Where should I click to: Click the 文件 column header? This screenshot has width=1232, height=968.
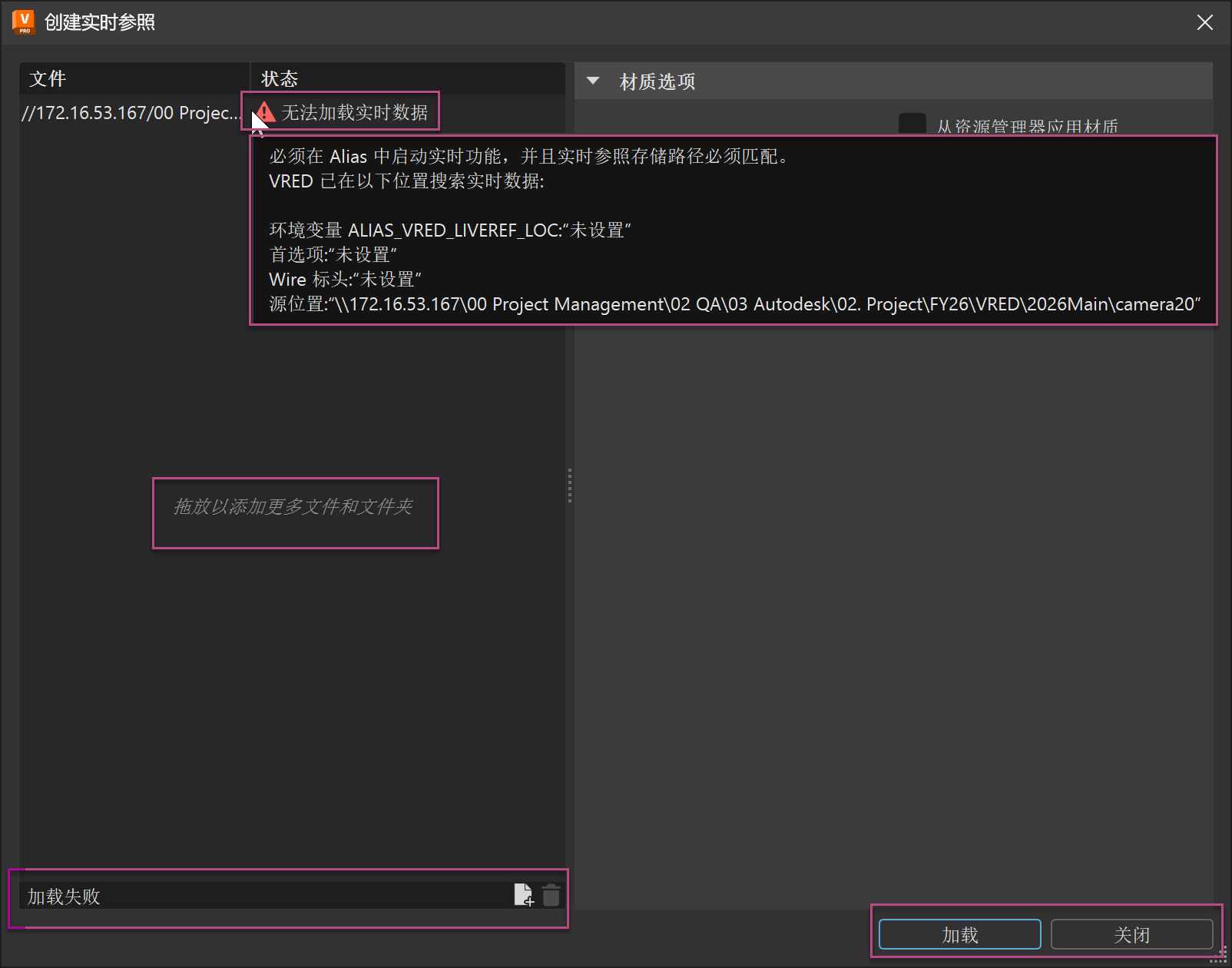[x=134, y=78]
